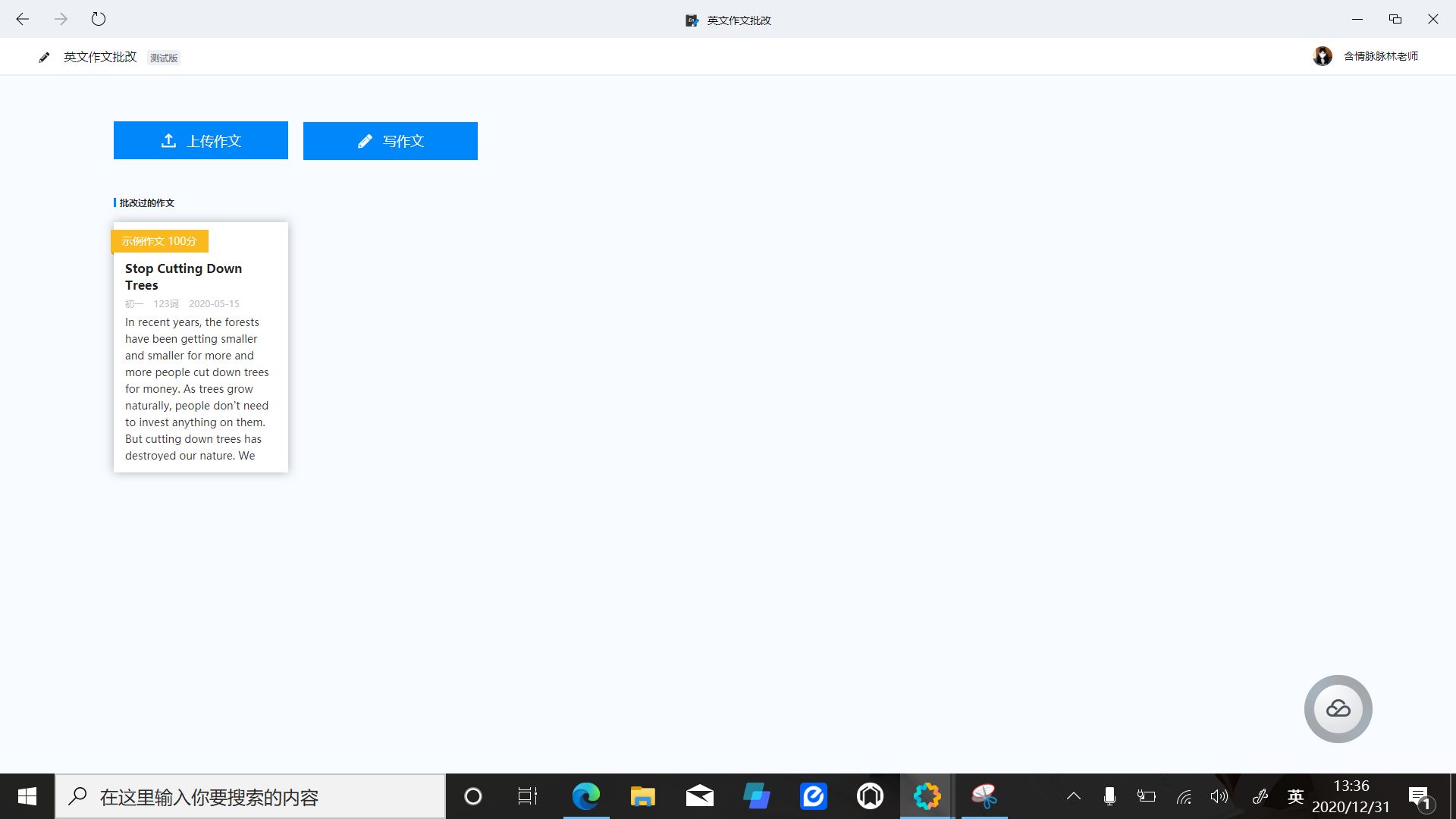The image size is (1456, 819).
Task: Click the 初一 grade label
Action: coord(134,303)
